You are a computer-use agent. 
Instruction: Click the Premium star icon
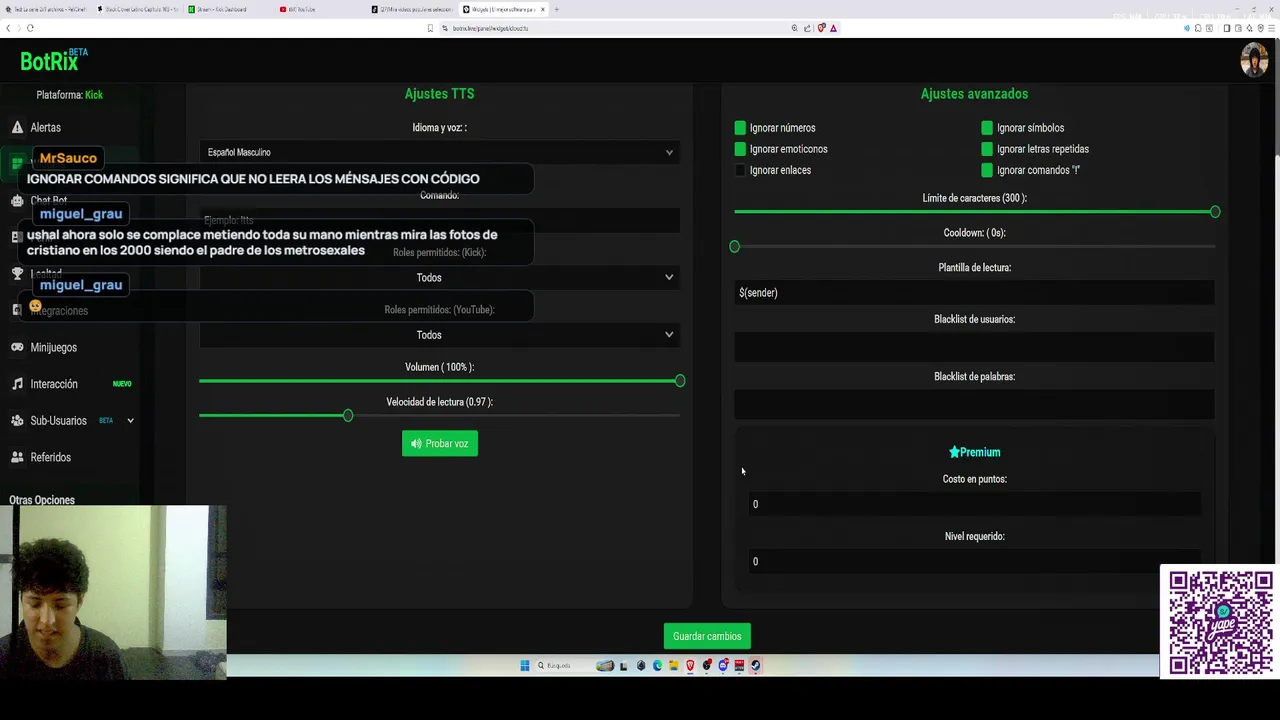click(x=954, y=452)
